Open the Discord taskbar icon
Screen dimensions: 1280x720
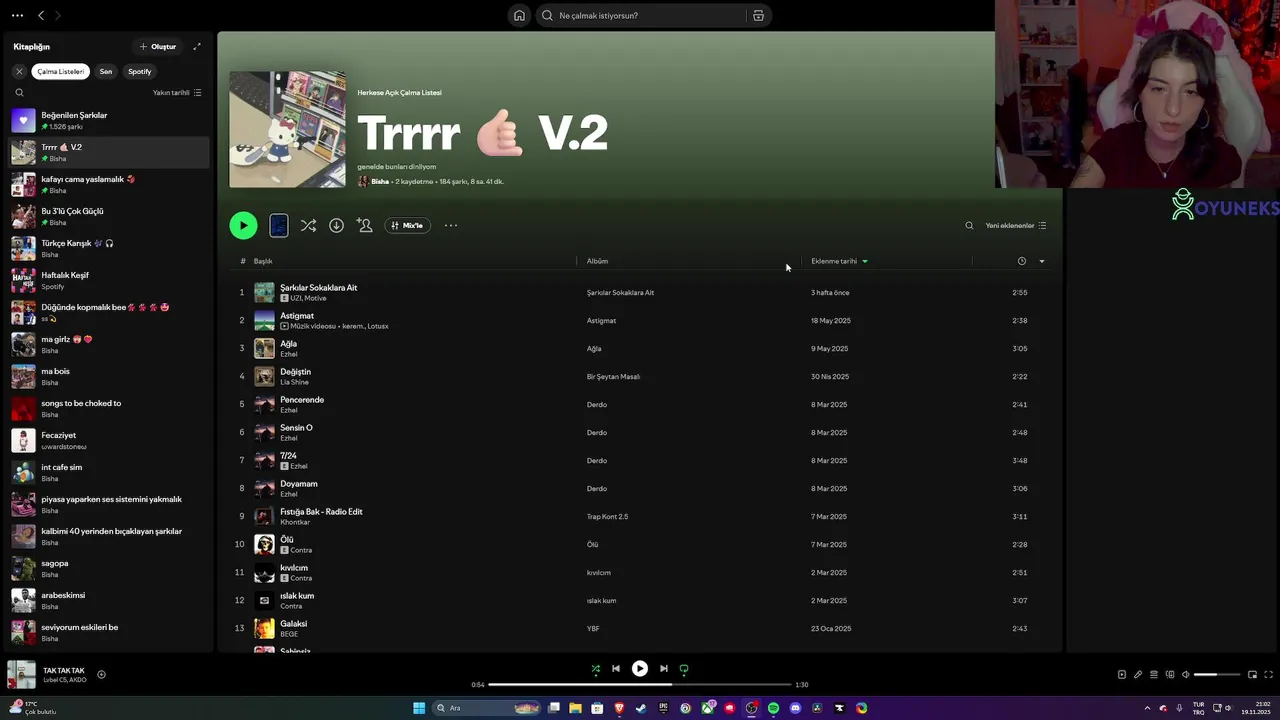point(795,708)
